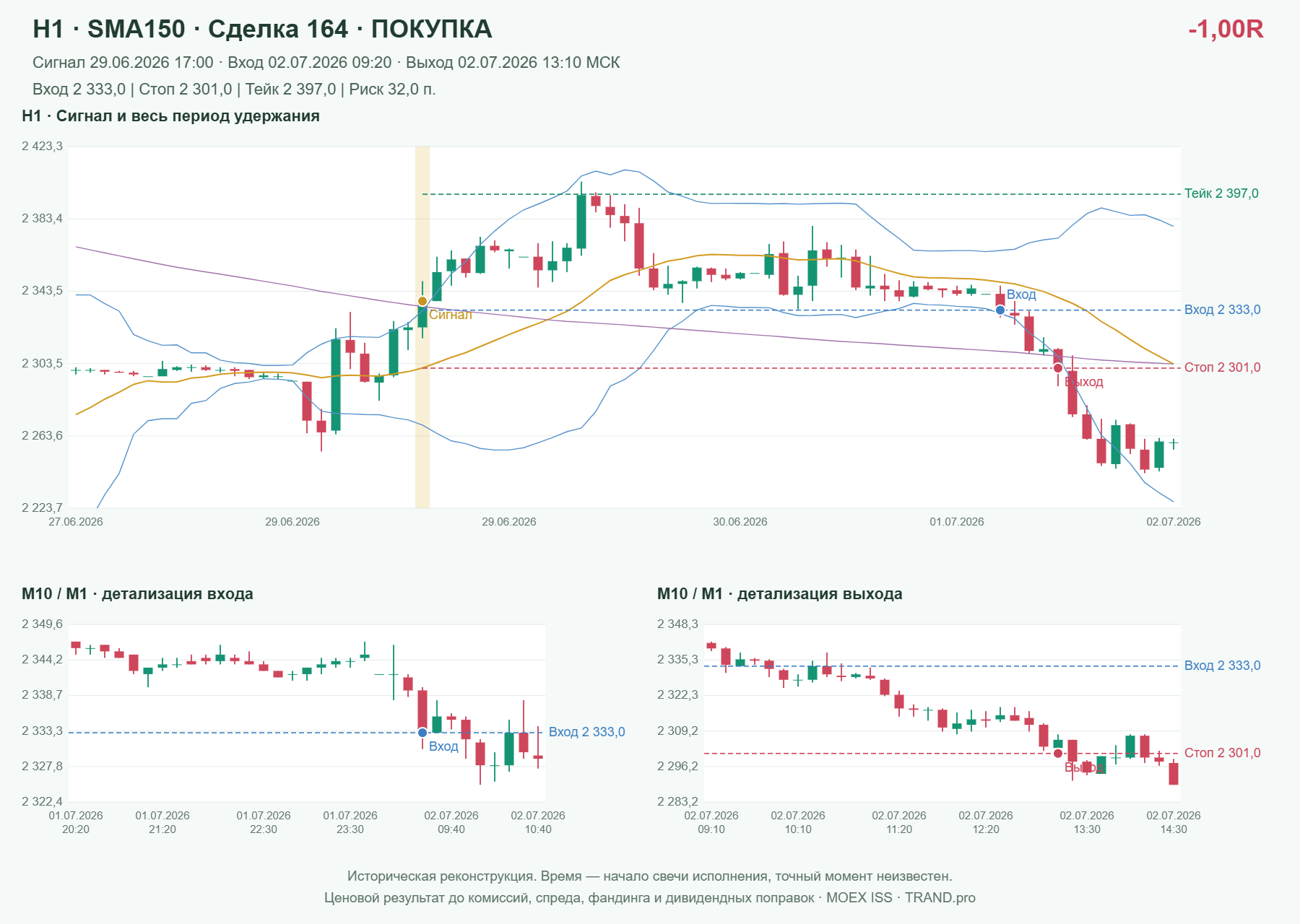The image size is (1300, 924).
Task: Click the orange signal marker dot on H1 chart
Action: pos(422,301)
